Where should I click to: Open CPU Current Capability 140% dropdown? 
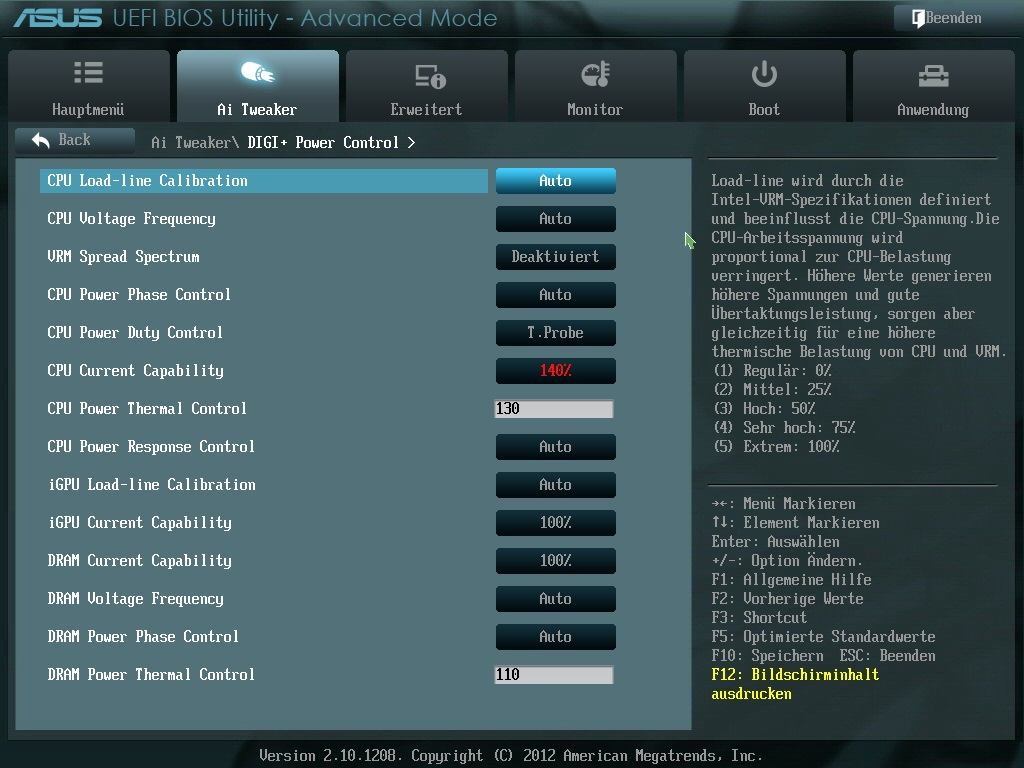coord(555,370)
